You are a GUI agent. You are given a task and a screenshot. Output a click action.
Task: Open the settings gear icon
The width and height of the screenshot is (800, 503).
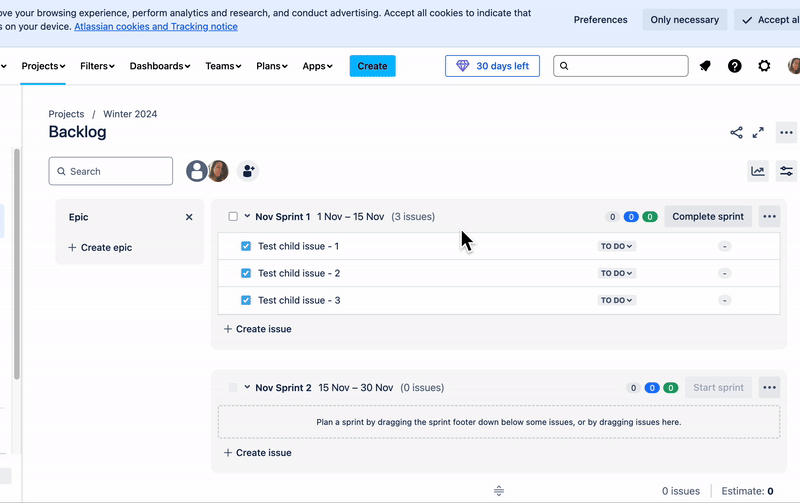[x=764, y=66]
